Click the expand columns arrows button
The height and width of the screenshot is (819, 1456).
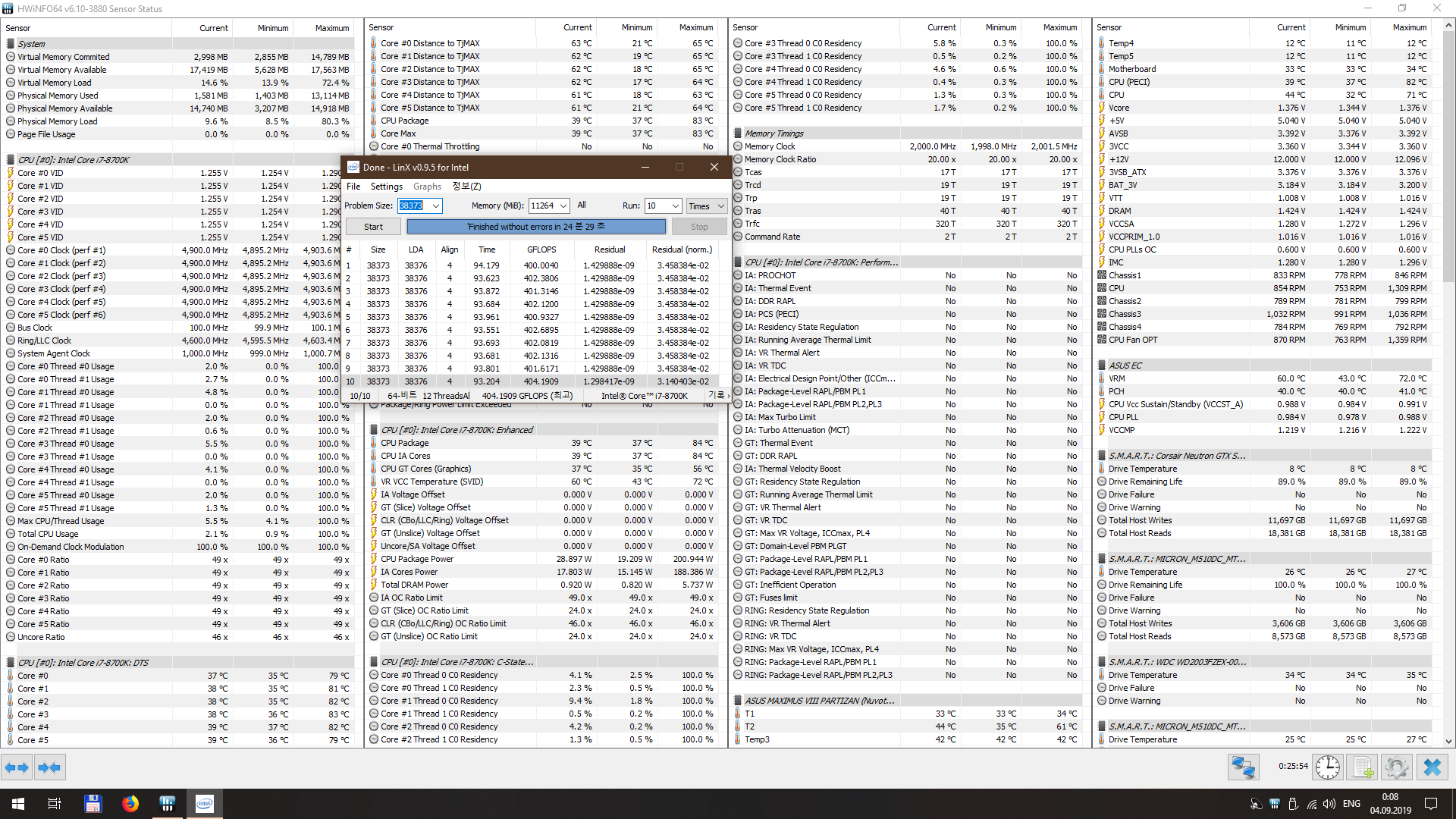point(17,767)
